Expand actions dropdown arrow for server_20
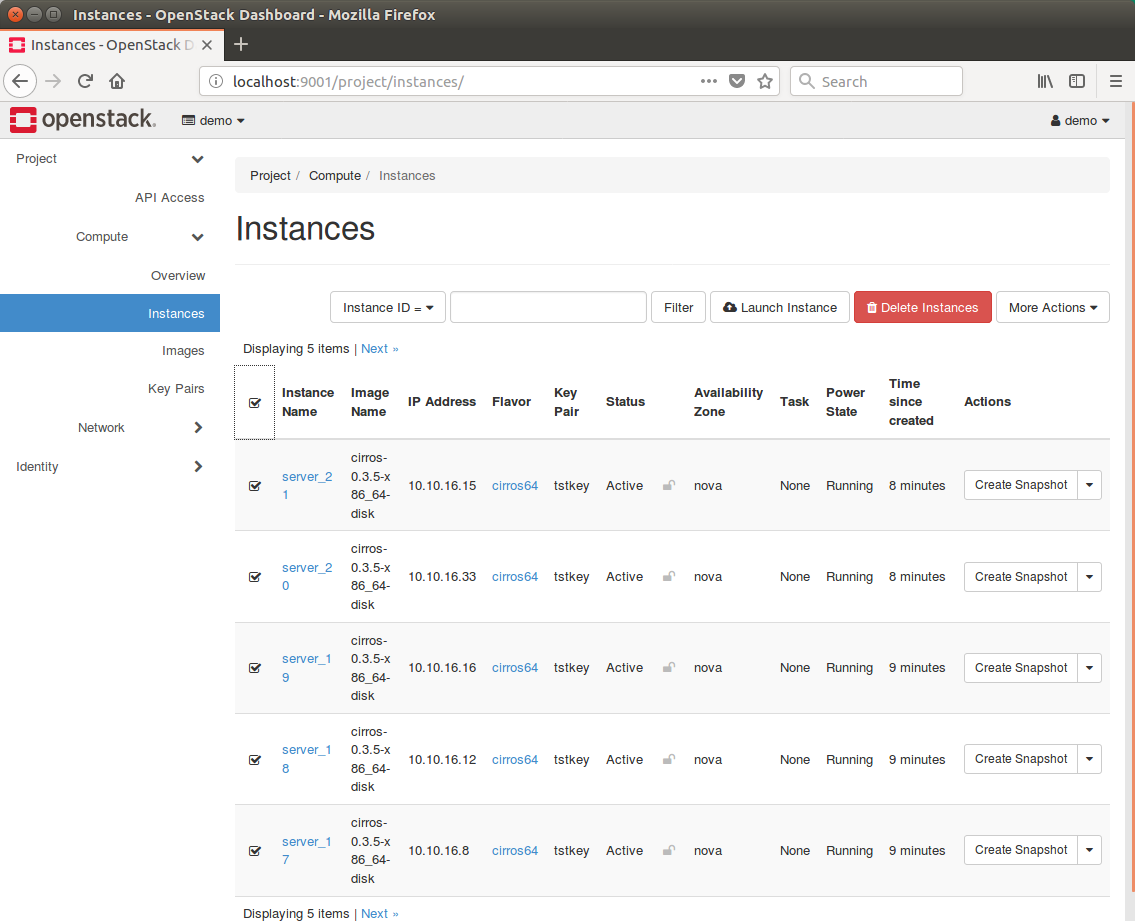The width and height of the screenshot is (1135, 921). click(1089, 577)
